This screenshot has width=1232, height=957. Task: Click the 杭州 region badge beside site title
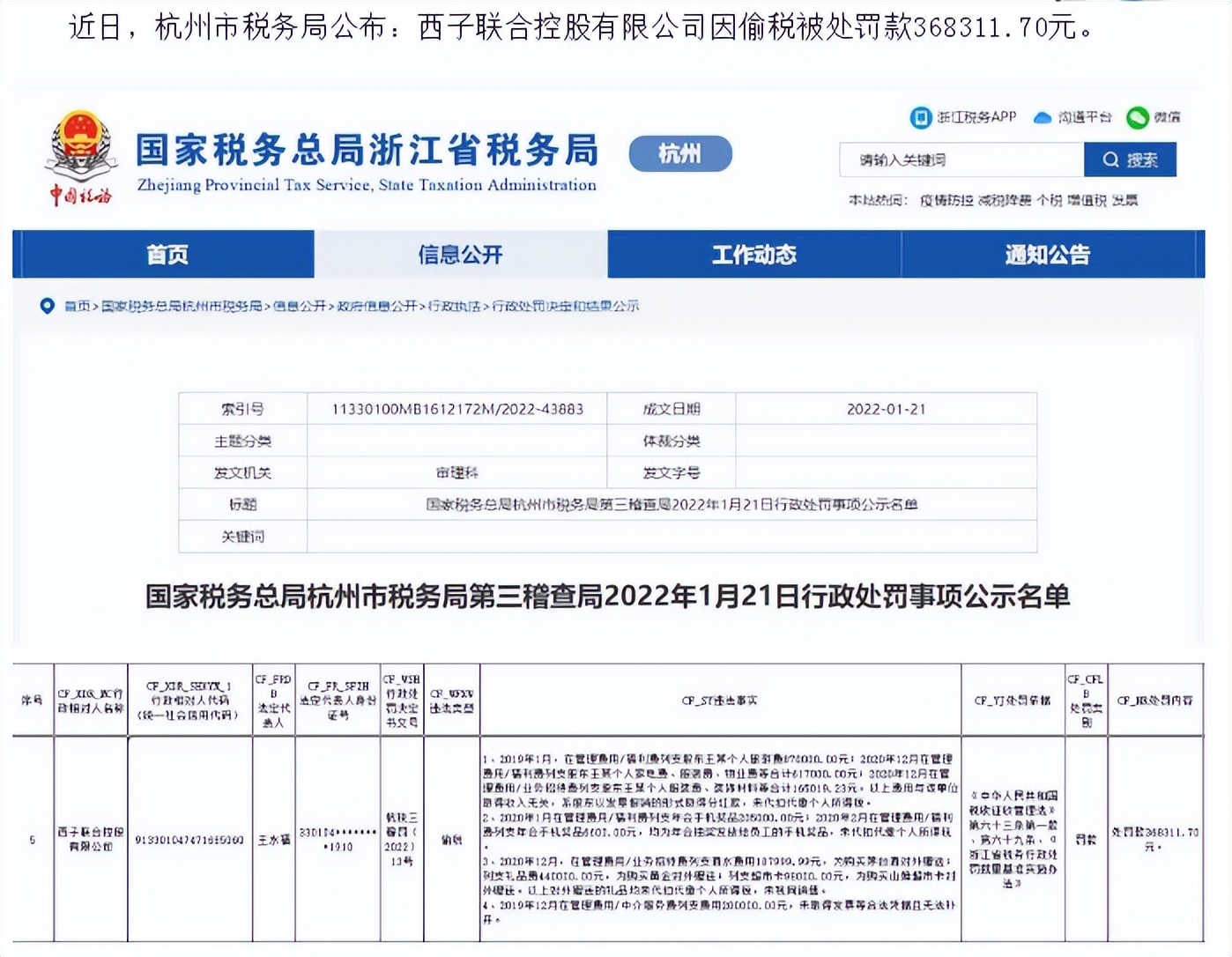point(679,154)
